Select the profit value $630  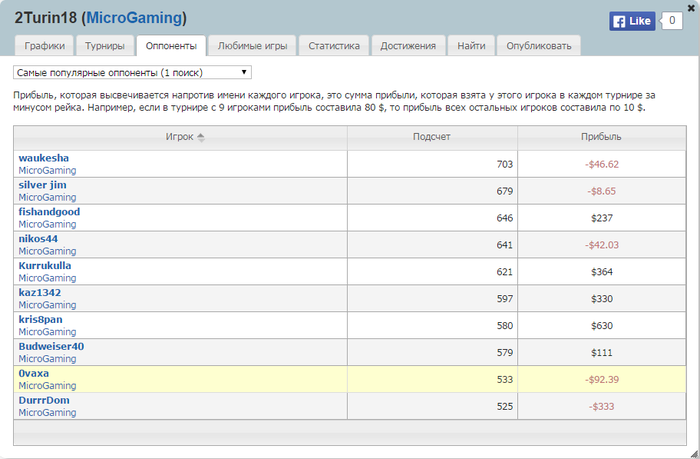[602, 326]
